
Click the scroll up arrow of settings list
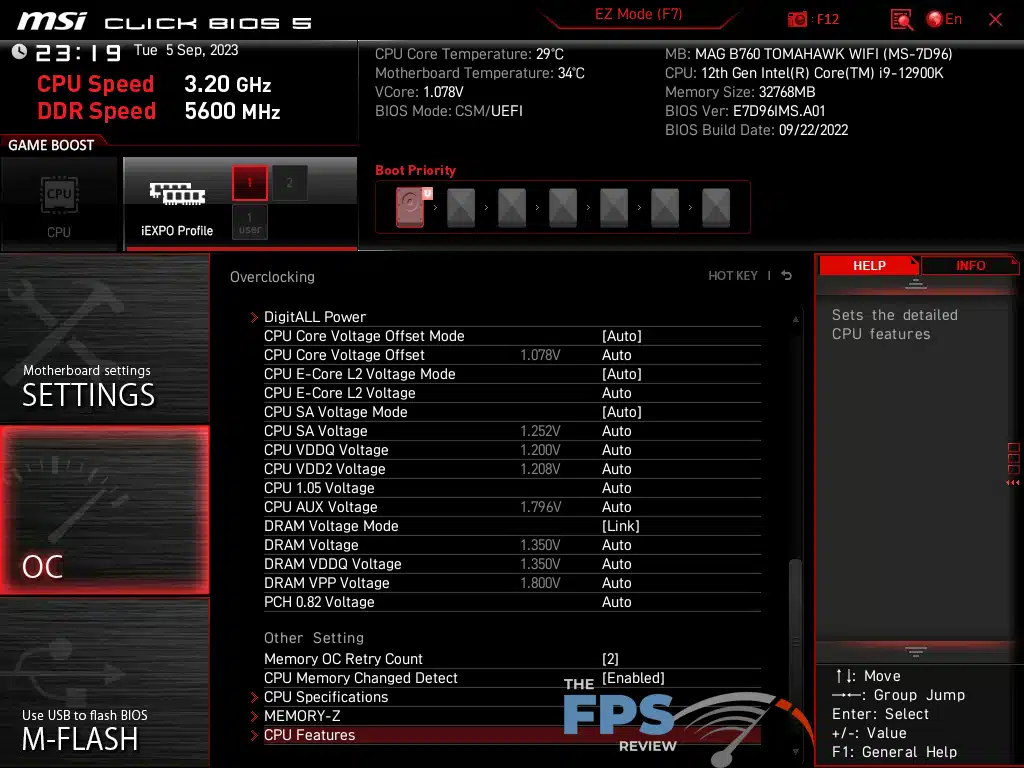(795, 319)
